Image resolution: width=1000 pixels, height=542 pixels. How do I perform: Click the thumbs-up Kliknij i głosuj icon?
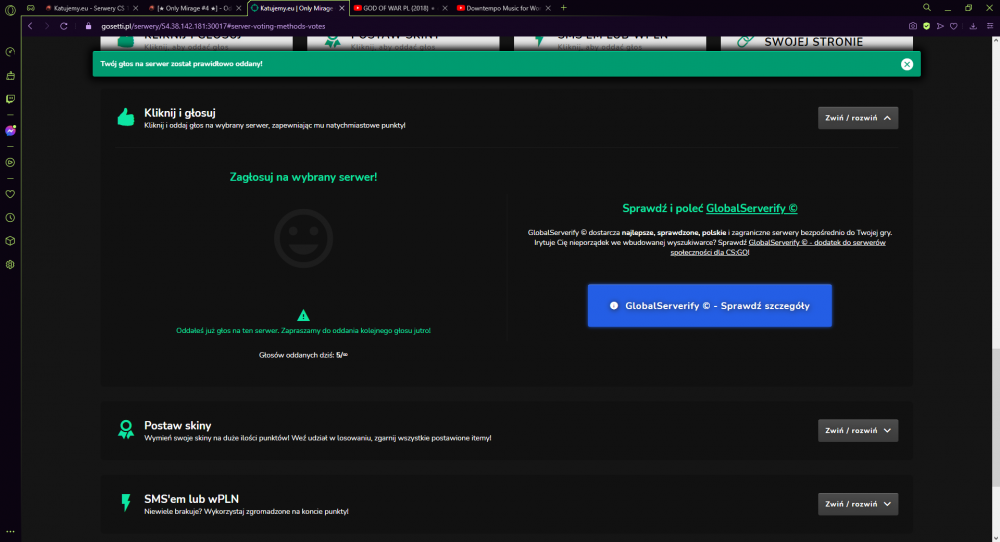pyautogui.click(x=126, y=117)
